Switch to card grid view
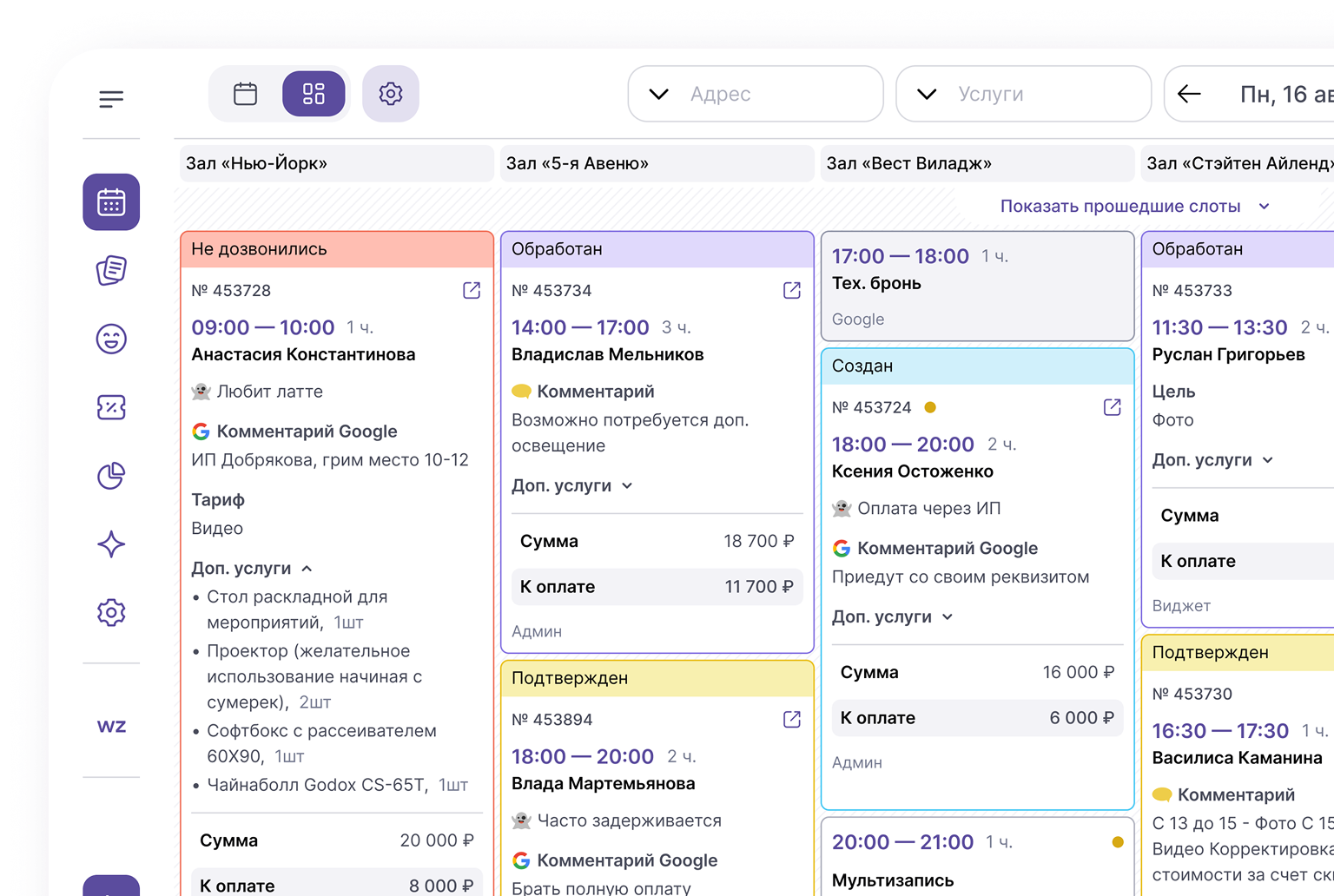1334x896 pixels. pyautogui.click(x=314, y=94)
